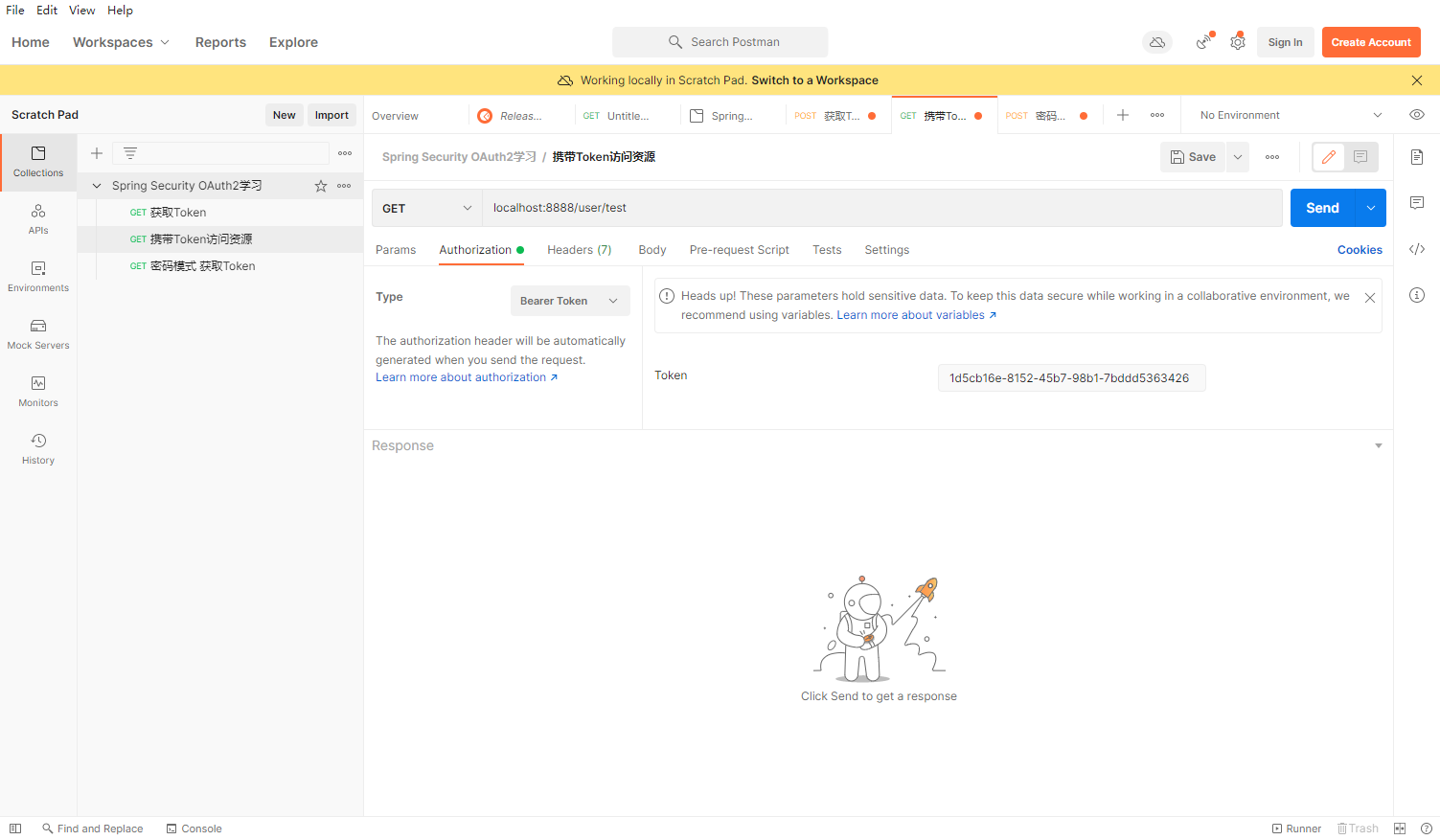Open the satellite capture requests icon
Image resolution: width=1440 pixels, height=840 pixels.
point(1204,42)
